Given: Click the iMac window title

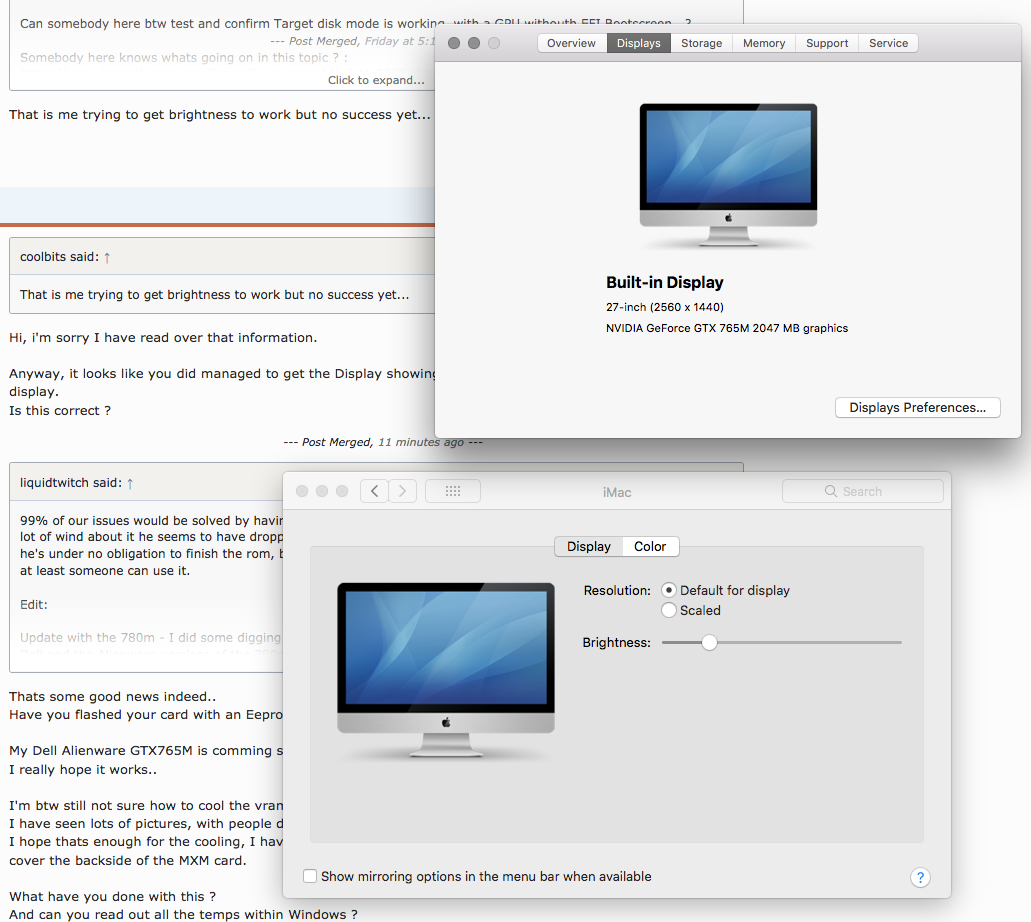Looking at the screenshot, I should coord(617,492).
